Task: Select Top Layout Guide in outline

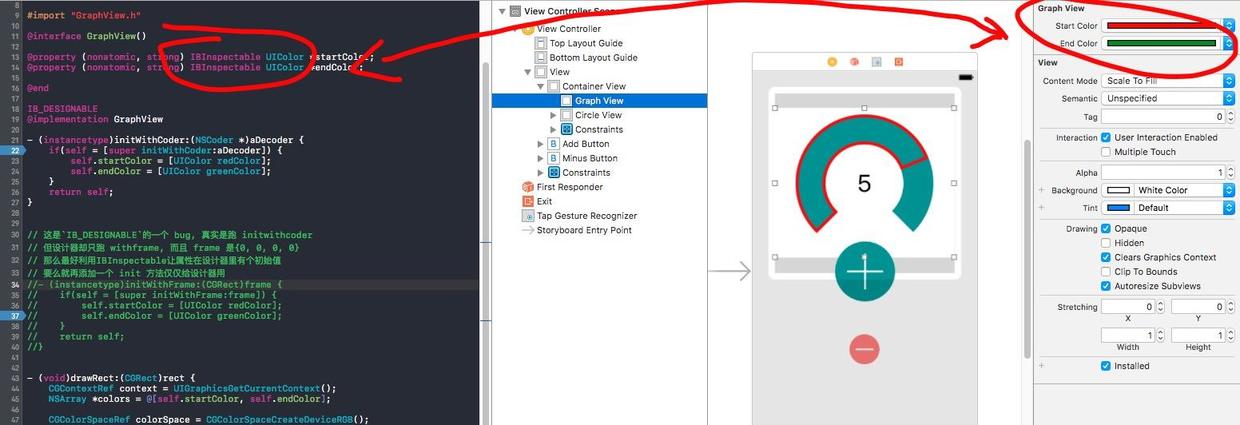Action: [x=585, y=43]
